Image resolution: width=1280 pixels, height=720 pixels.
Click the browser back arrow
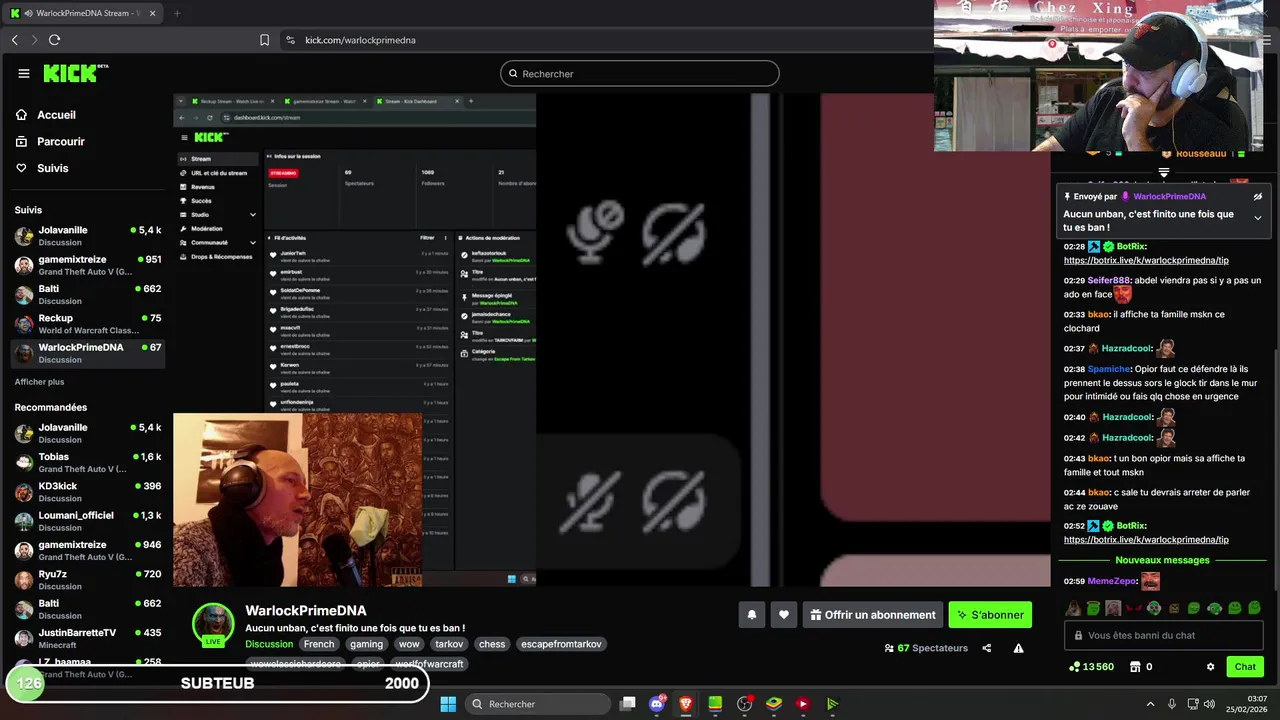coord(15,40)
